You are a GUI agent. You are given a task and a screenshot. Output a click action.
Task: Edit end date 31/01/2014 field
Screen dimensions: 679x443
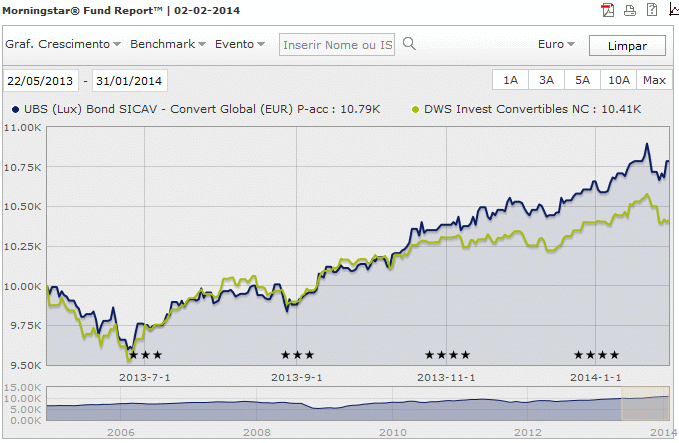129,81
